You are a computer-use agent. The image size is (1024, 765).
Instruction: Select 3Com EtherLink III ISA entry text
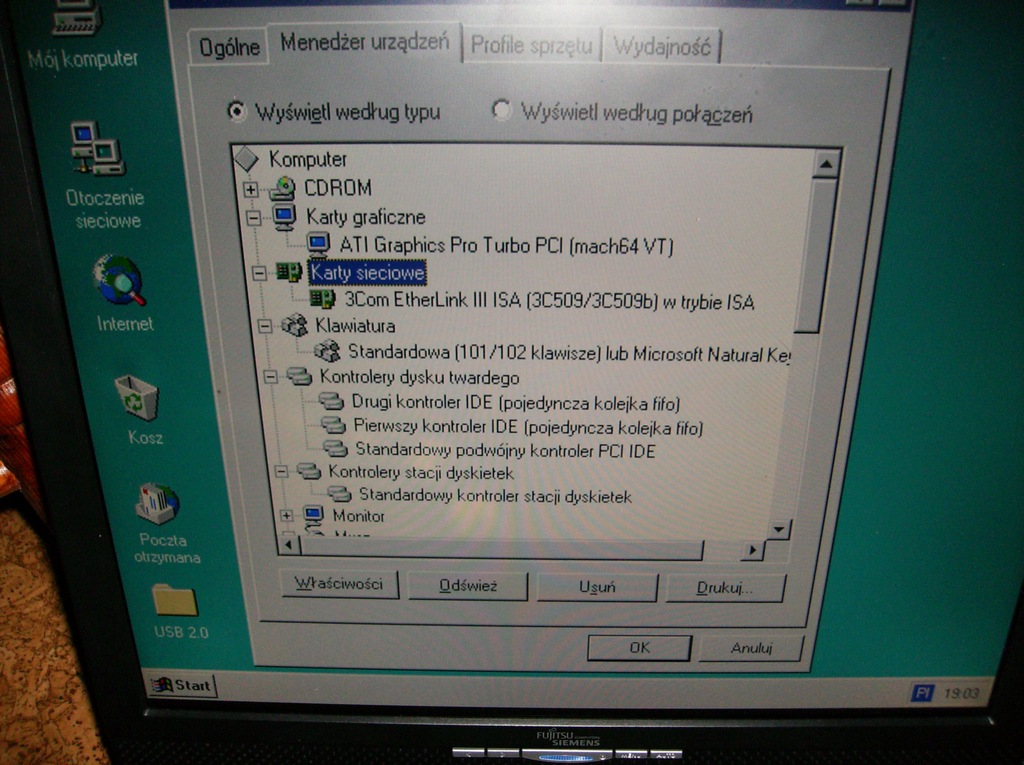[549, 301]
